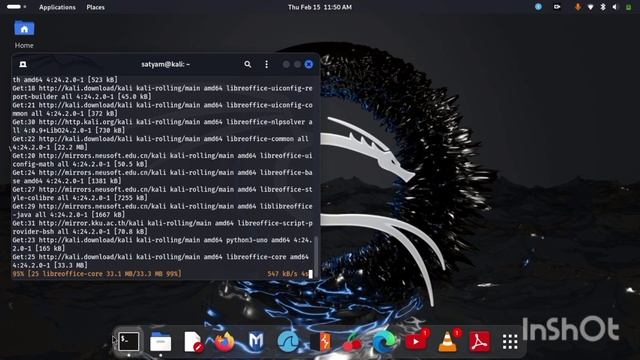The height and width of the screenshot is (360, 640).
Task: Open Microsoft Edge from the dock
Action: pyautogui.click(x=384, y=341)
